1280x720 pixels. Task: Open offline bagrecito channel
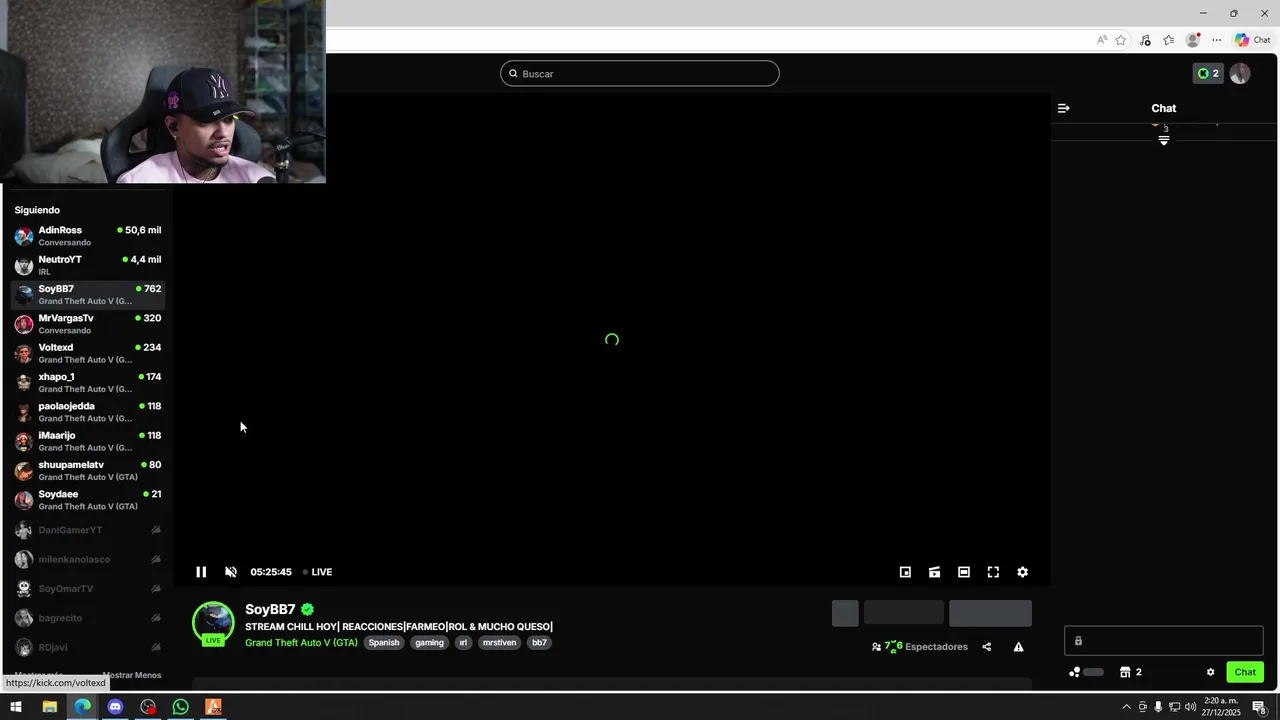88,618
